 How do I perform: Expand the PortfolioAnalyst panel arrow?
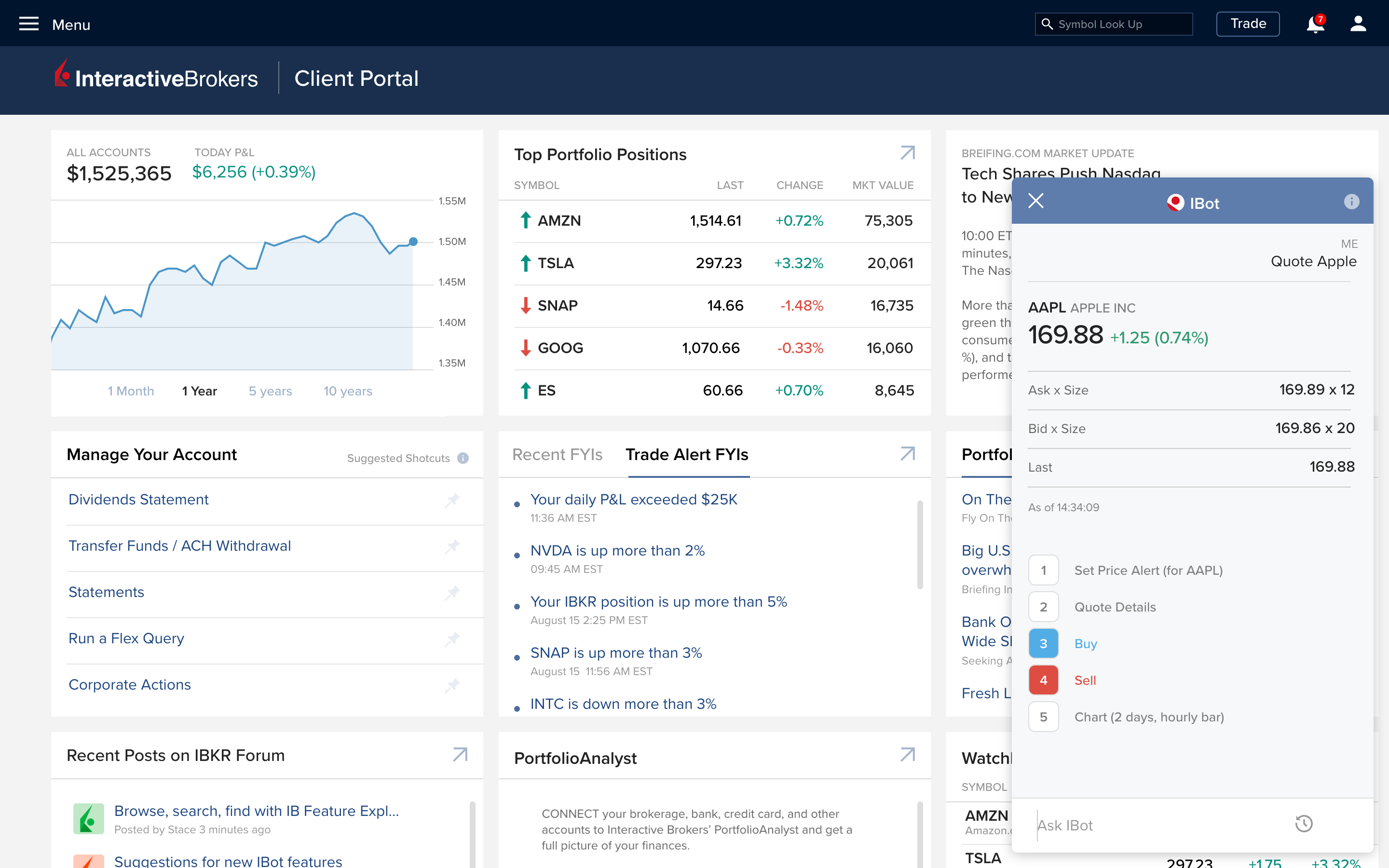[x=906, y=756]
